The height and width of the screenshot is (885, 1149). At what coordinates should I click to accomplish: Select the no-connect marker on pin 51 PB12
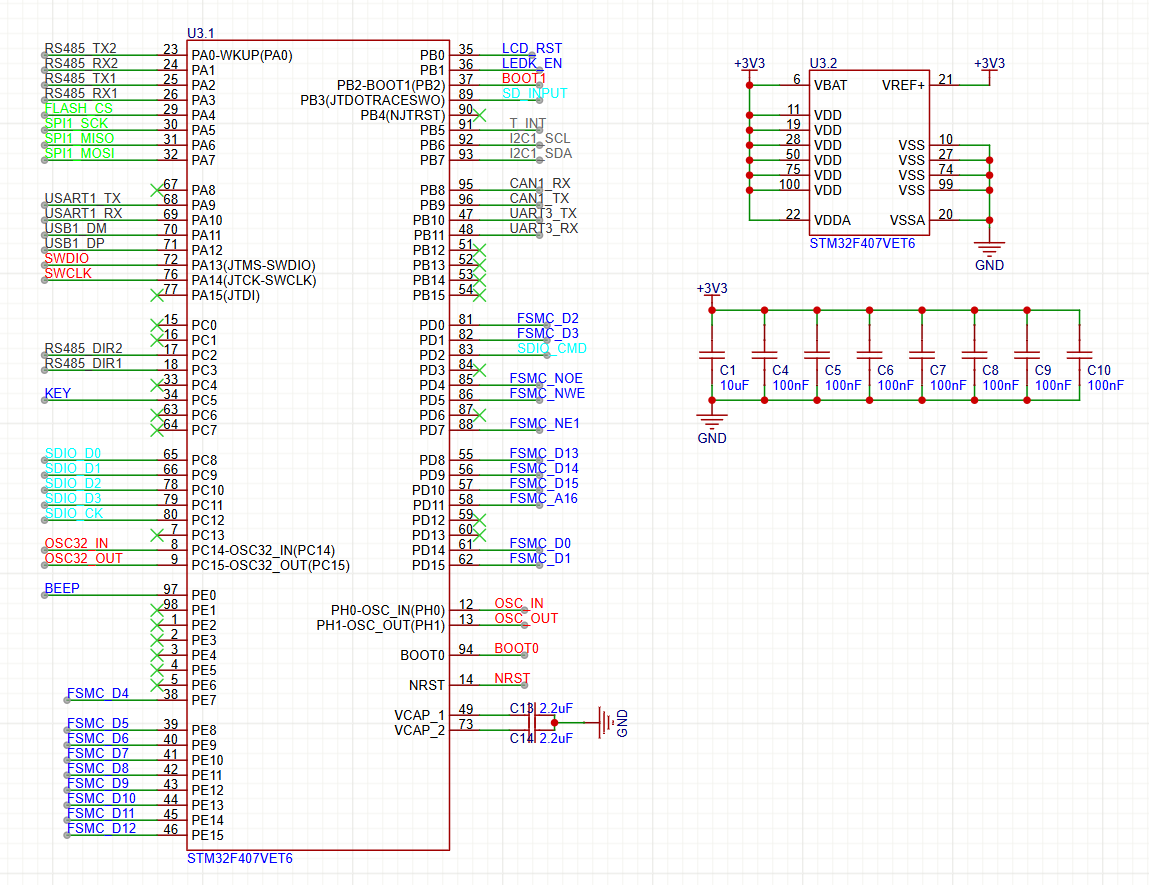(x=480, y=251)
